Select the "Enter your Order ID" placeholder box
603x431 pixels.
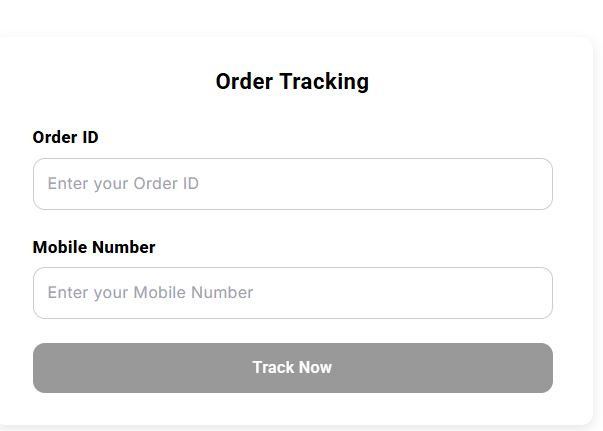pyautogui.click(x=292, y=184)
